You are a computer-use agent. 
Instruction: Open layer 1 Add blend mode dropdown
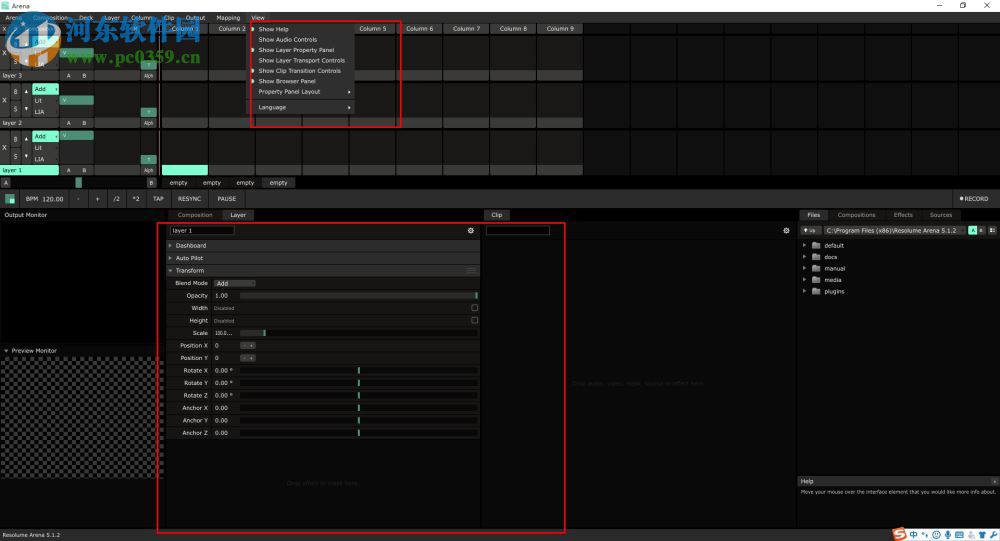pyautogui.click(x=45, y=136)
